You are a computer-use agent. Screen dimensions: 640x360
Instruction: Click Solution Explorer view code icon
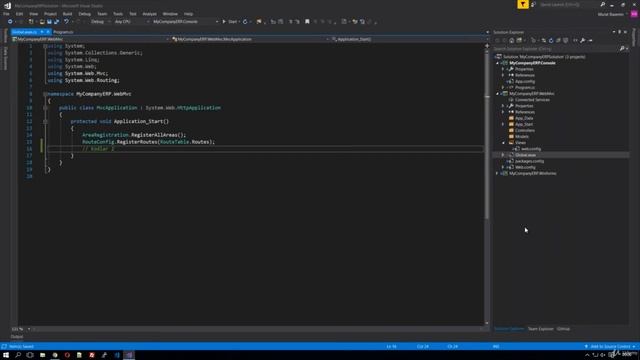tap(575, 40)
